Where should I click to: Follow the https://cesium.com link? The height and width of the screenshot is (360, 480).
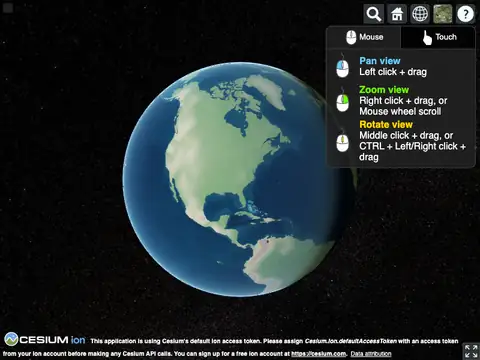[x=319, y=354]
